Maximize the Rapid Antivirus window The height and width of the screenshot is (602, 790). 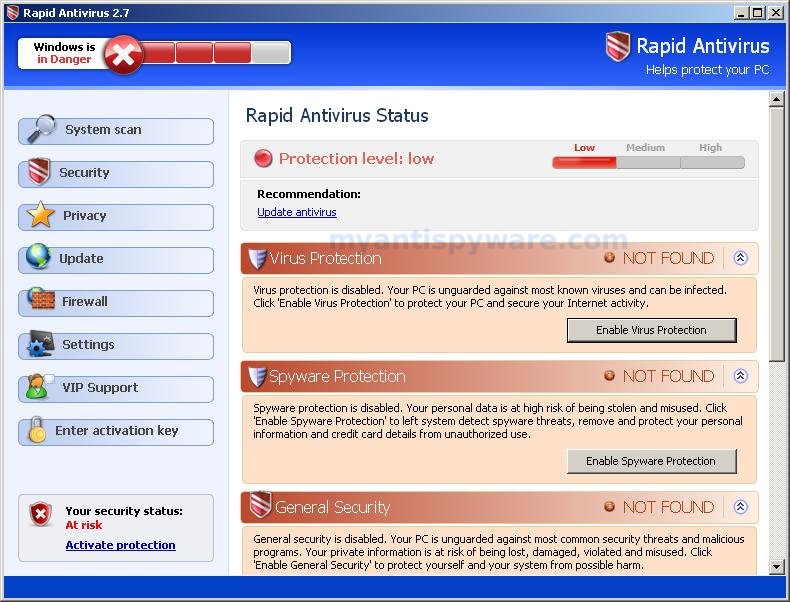point(757,13)
